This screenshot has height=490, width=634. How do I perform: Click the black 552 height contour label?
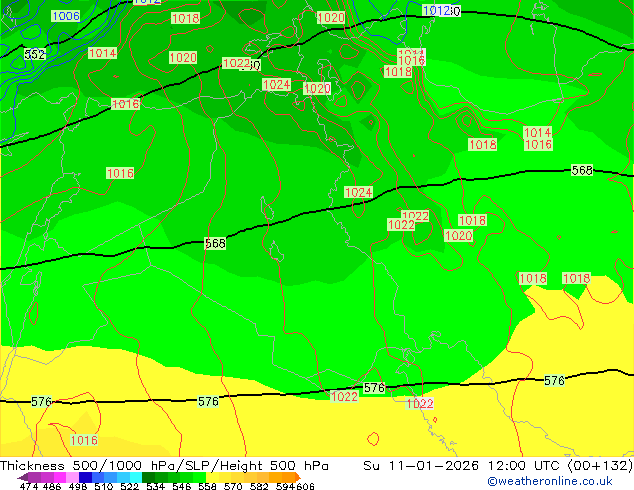pos(34,54)
